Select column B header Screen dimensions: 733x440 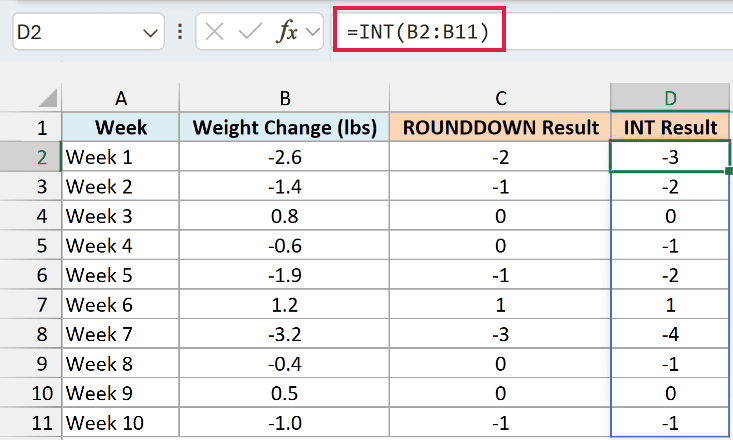(284, 98)
